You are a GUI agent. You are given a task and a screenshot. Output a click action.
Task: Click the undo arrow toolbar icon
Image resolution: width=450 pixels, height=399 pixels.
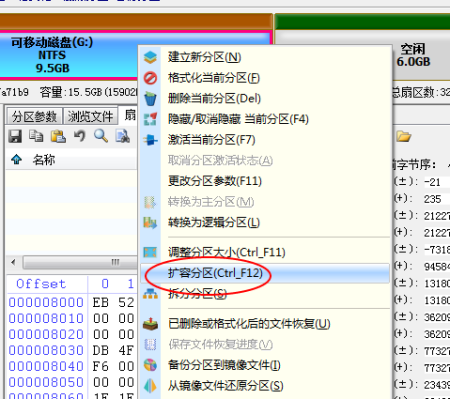(80, 136)
